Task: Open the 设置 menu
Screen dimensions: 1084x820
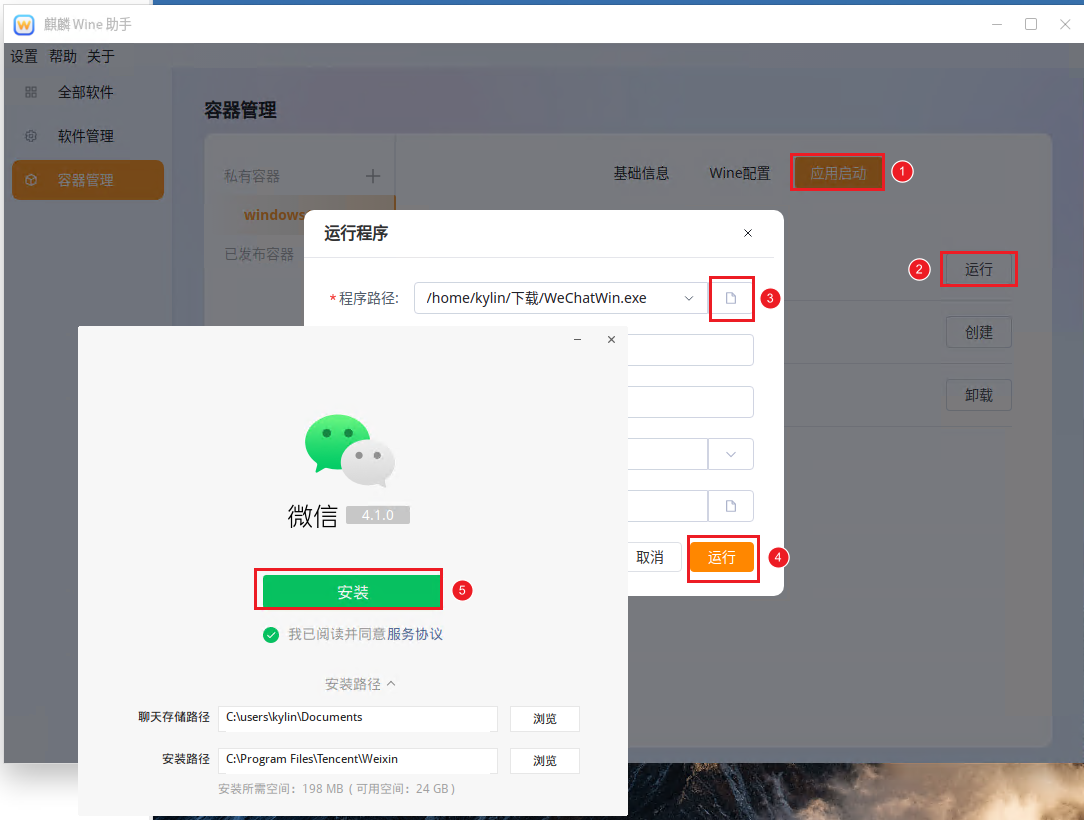Action: pyautogui.click(x=24, y=57)
